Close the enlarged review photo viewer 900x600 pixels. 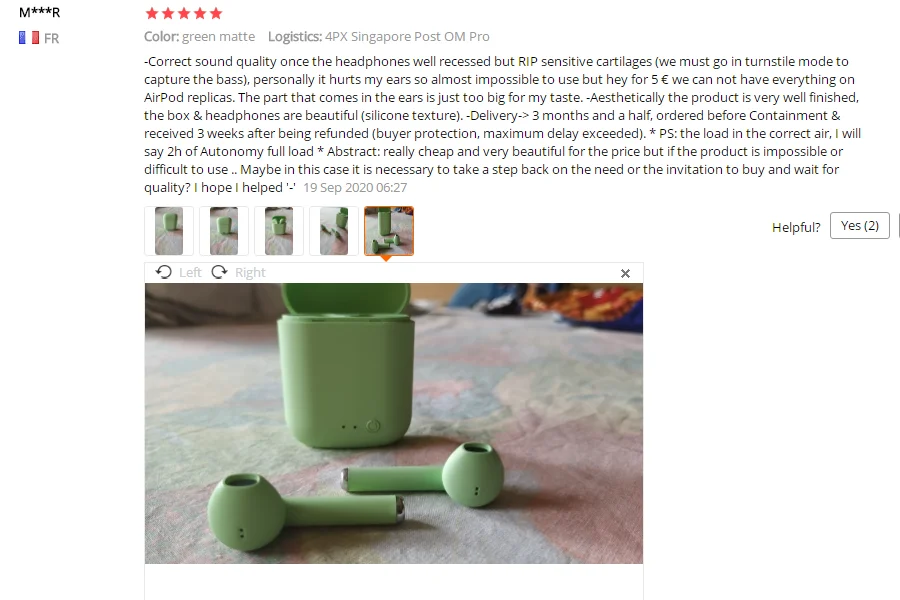pos(625,273)
